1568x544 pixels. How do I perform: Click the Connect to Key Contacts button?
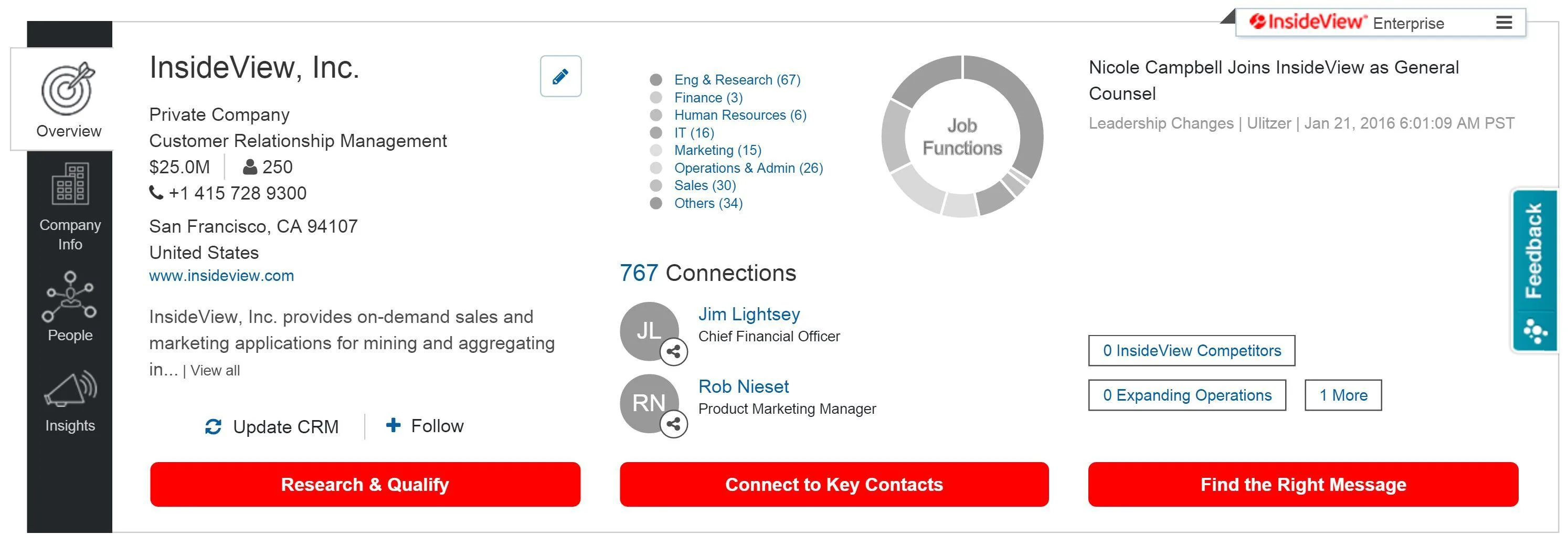834,485
